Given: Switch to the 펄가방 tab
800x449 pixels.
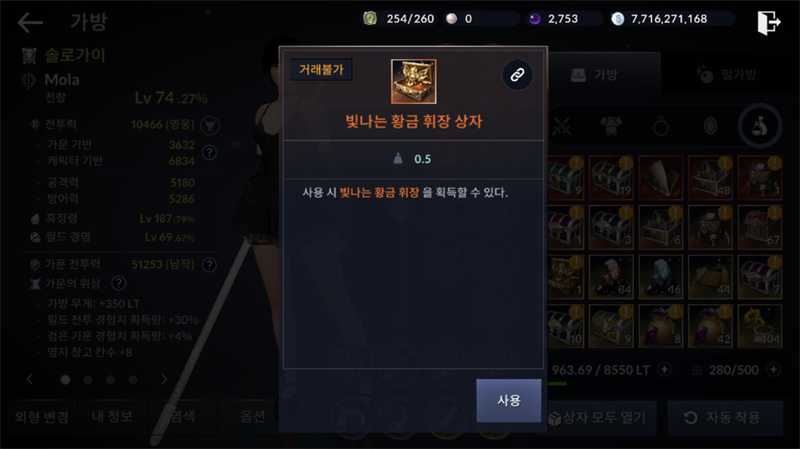Looking at the screenshot, I should coord(728,76).
